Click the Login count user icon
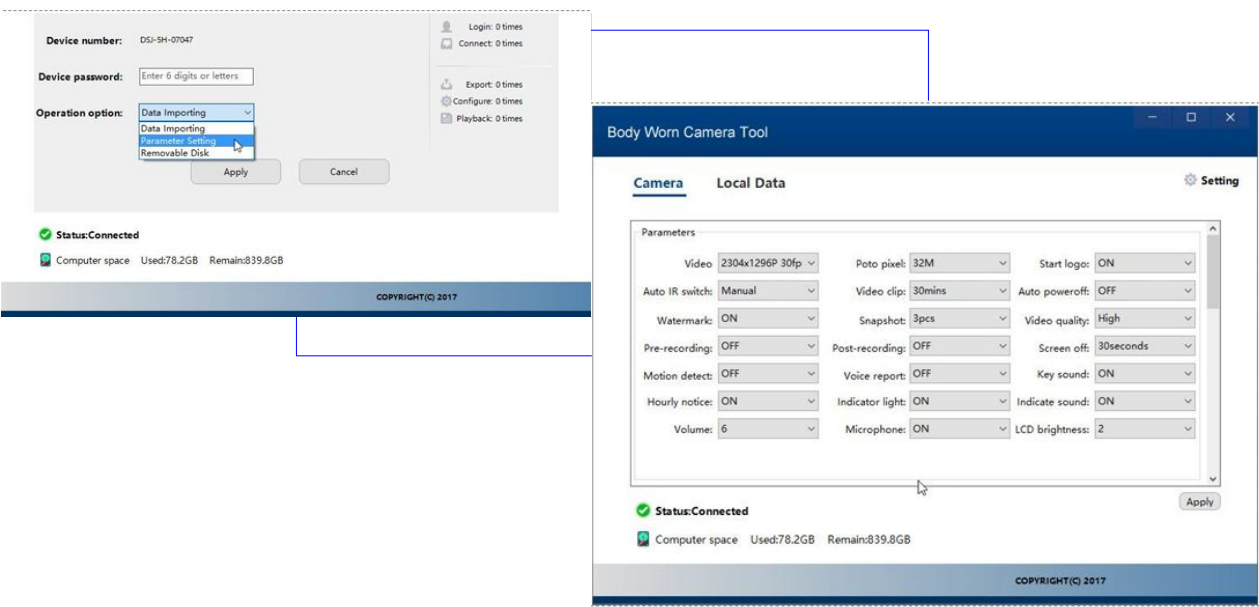Screen dimensions: 1259x607 point(447,27)
